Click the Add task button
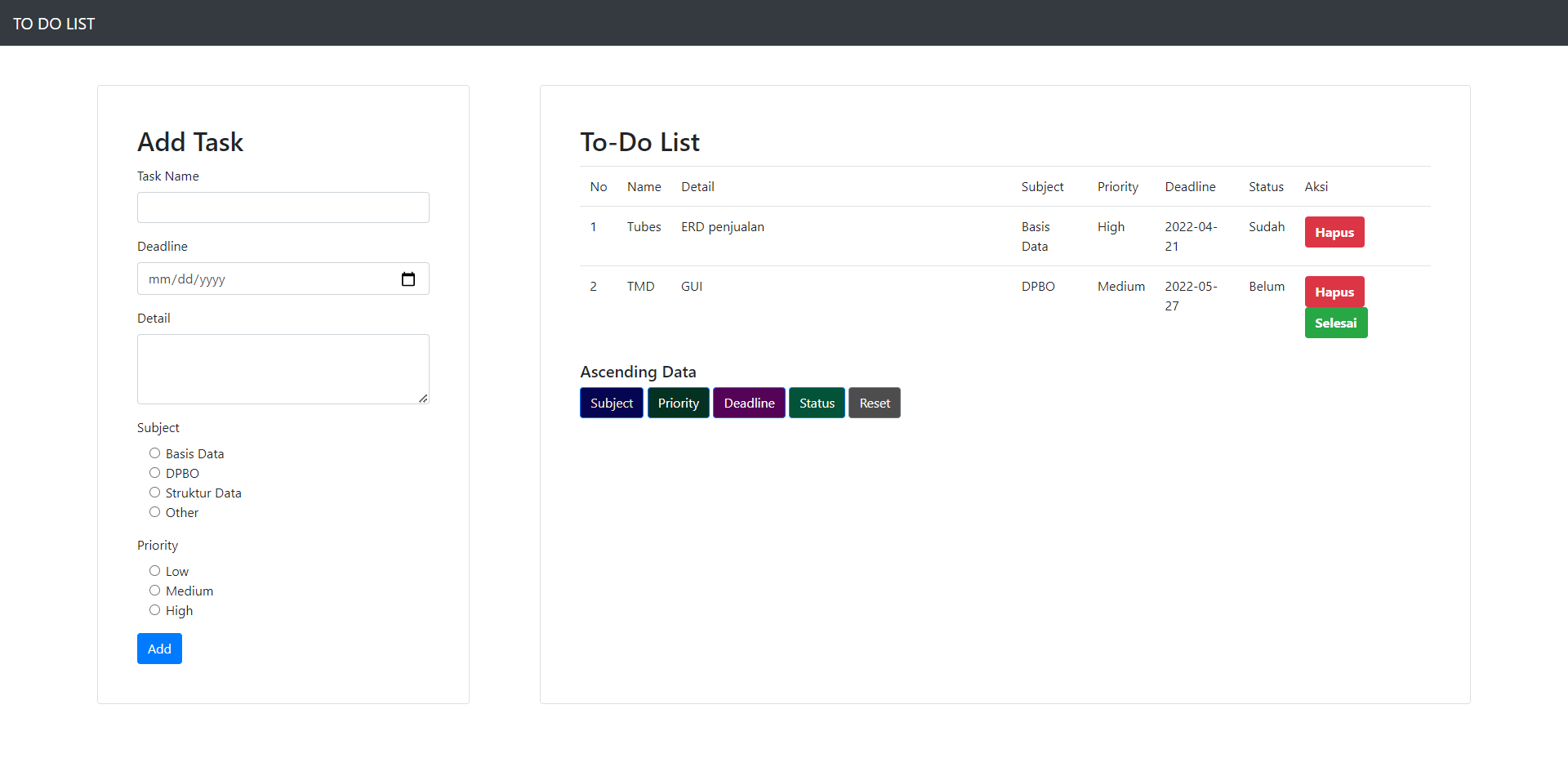1568x776 pixels. (159, 649)
